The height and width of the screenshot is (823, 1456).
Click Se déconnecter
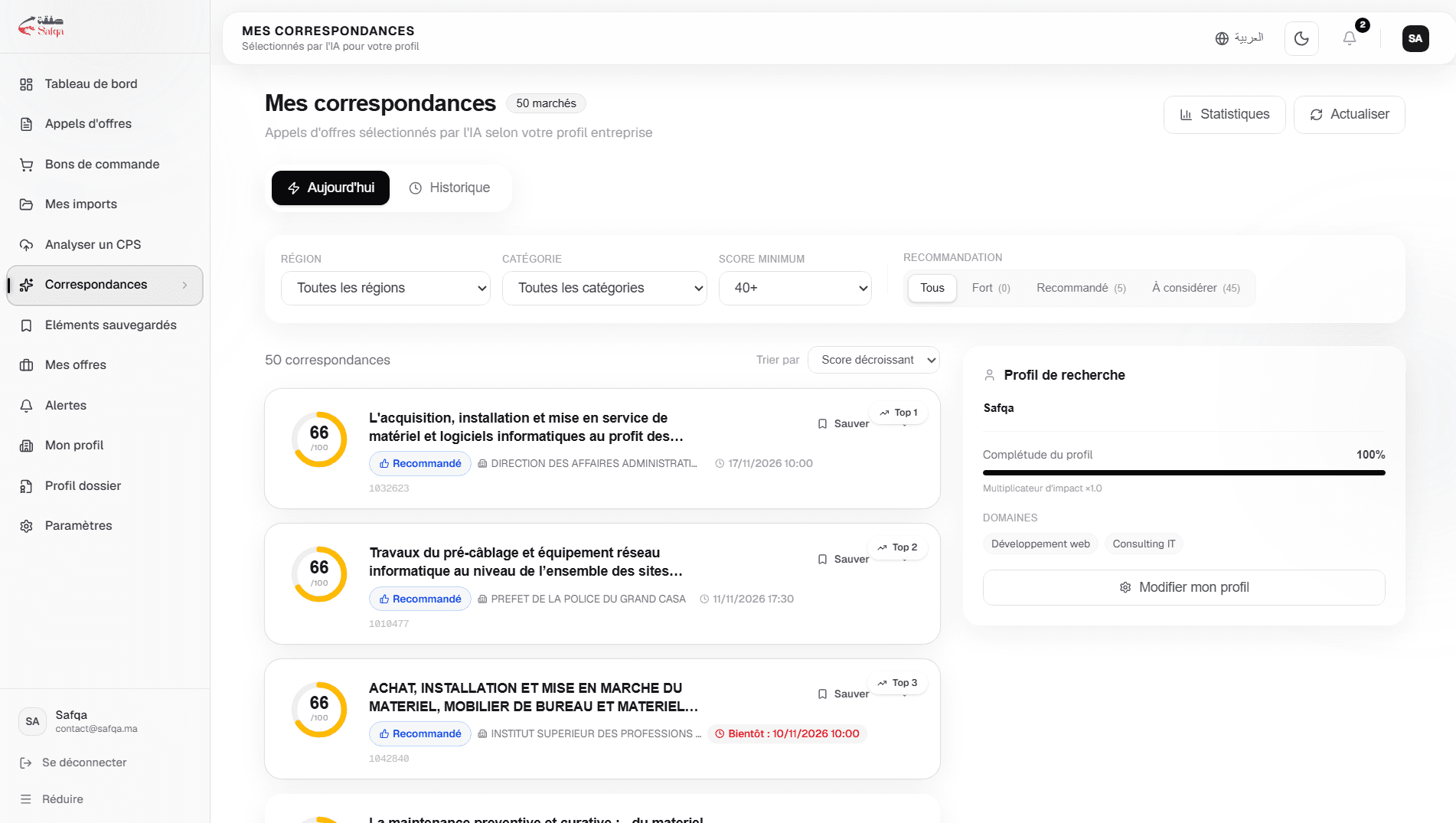pos(73,763)
